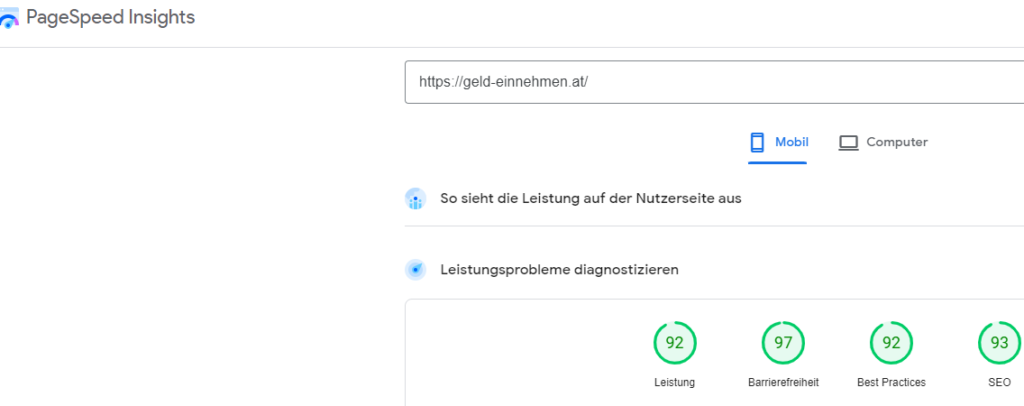Click the user experience section icon
1024x406 pixels.
[x=415, y=199]
